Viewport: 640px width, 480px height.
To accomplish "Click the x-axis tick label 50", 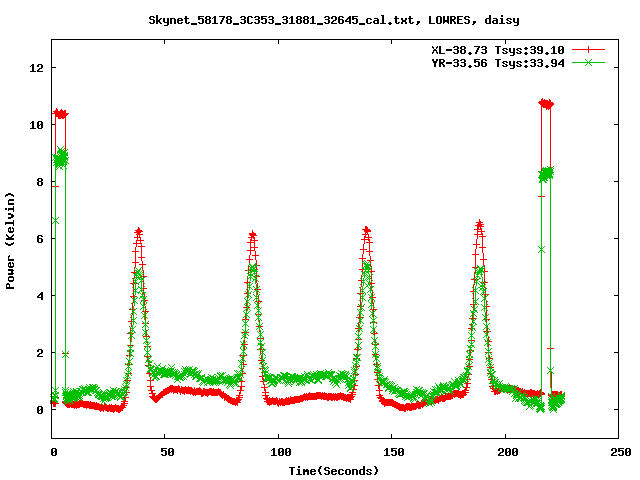I will pos(167,452).
